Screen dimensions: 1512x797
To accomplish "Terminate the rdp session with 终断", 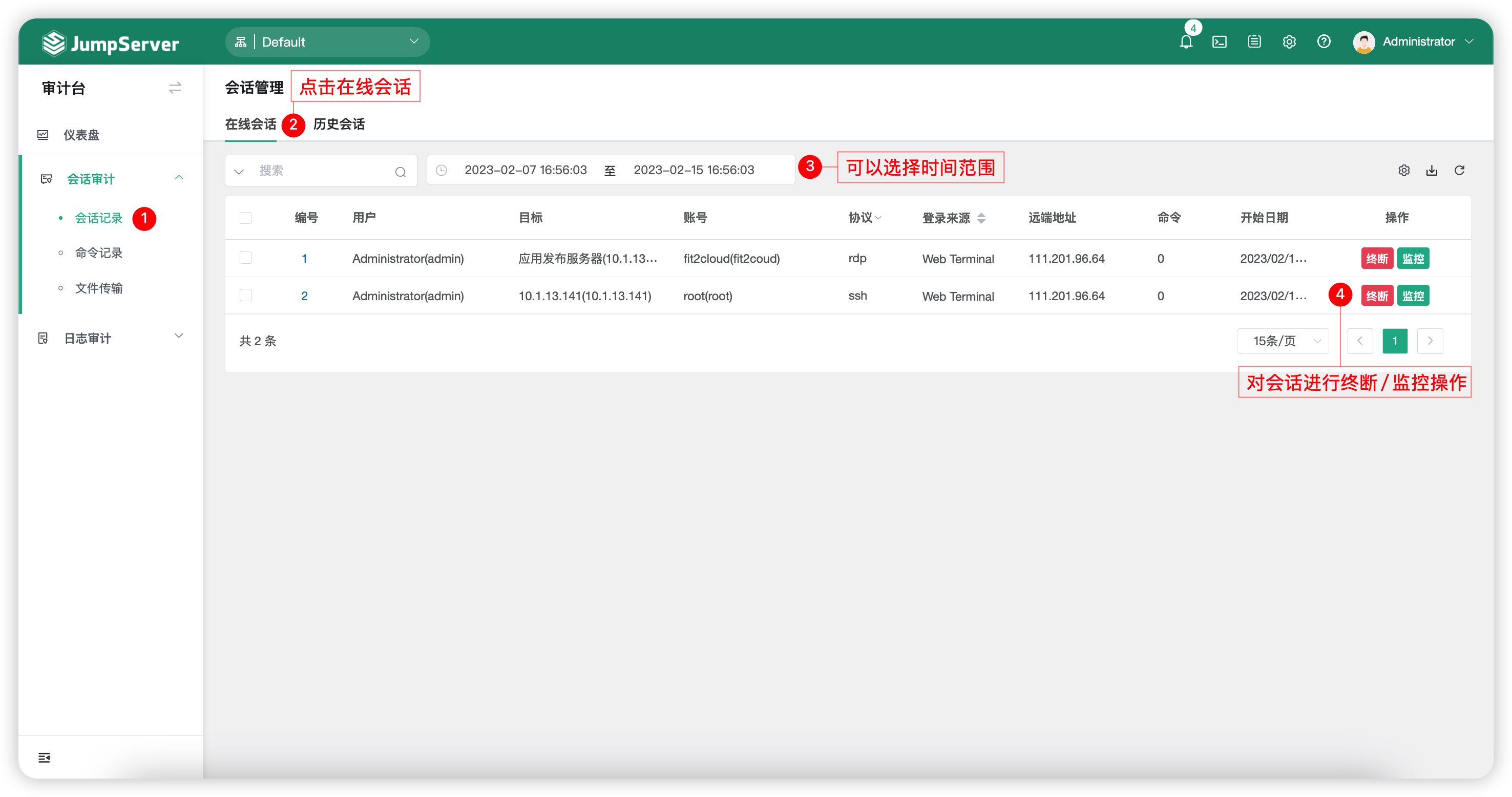I will pyautogui.click(x=1376, y=258).
